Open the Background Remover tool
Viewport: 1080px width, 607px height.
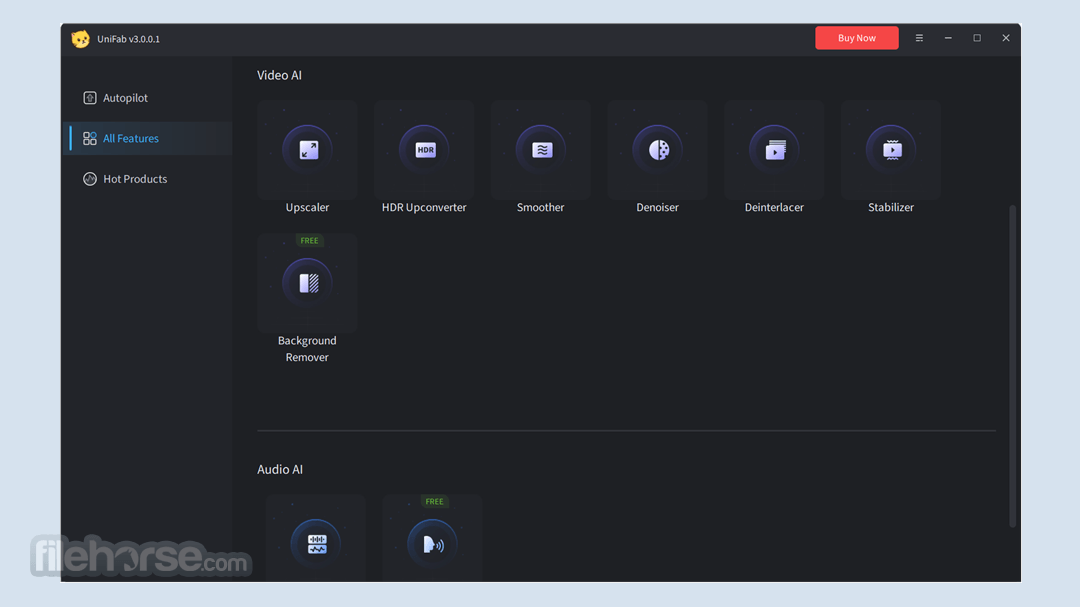(307, 283)
